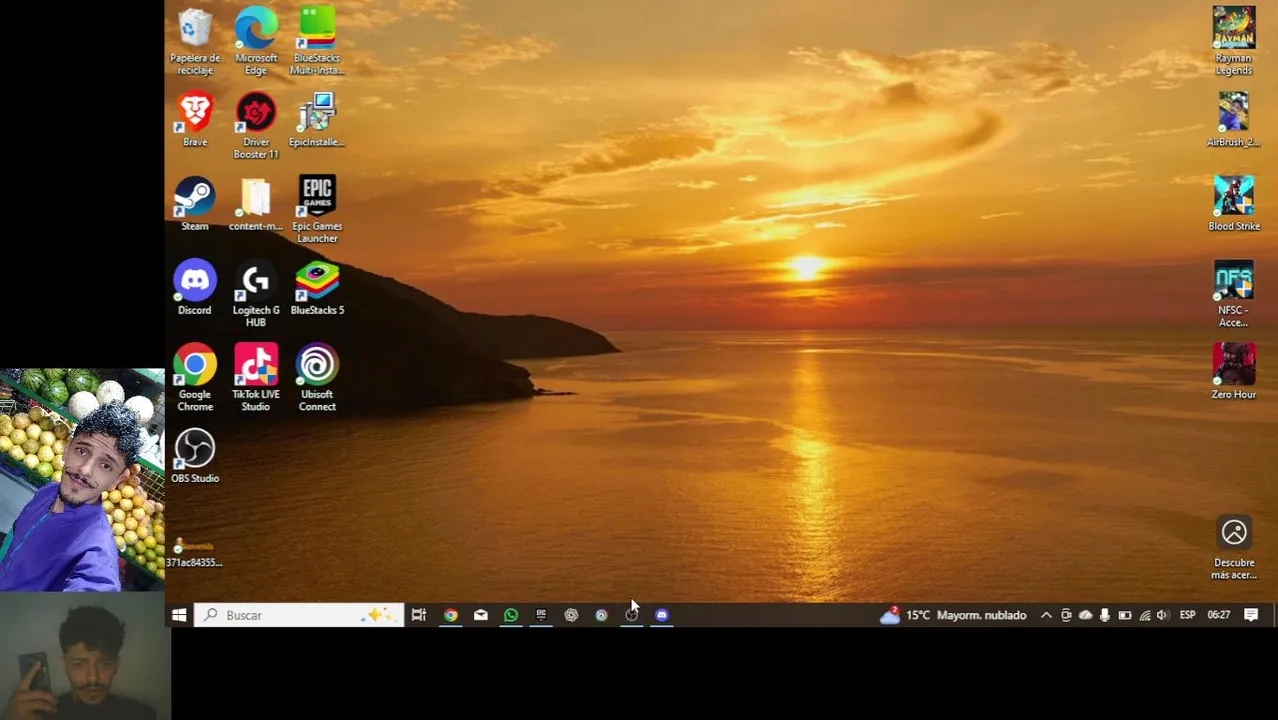Open the NFSC desktop shortcut
Viewport: 1278px width, 720px height.
(x=1234, y=294)
